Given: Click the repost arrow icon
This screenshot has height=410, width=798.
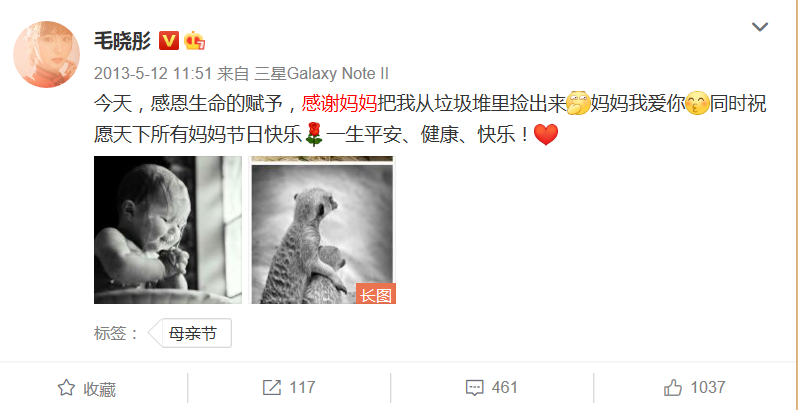Looking at the screenshot, I should point(272,388).
